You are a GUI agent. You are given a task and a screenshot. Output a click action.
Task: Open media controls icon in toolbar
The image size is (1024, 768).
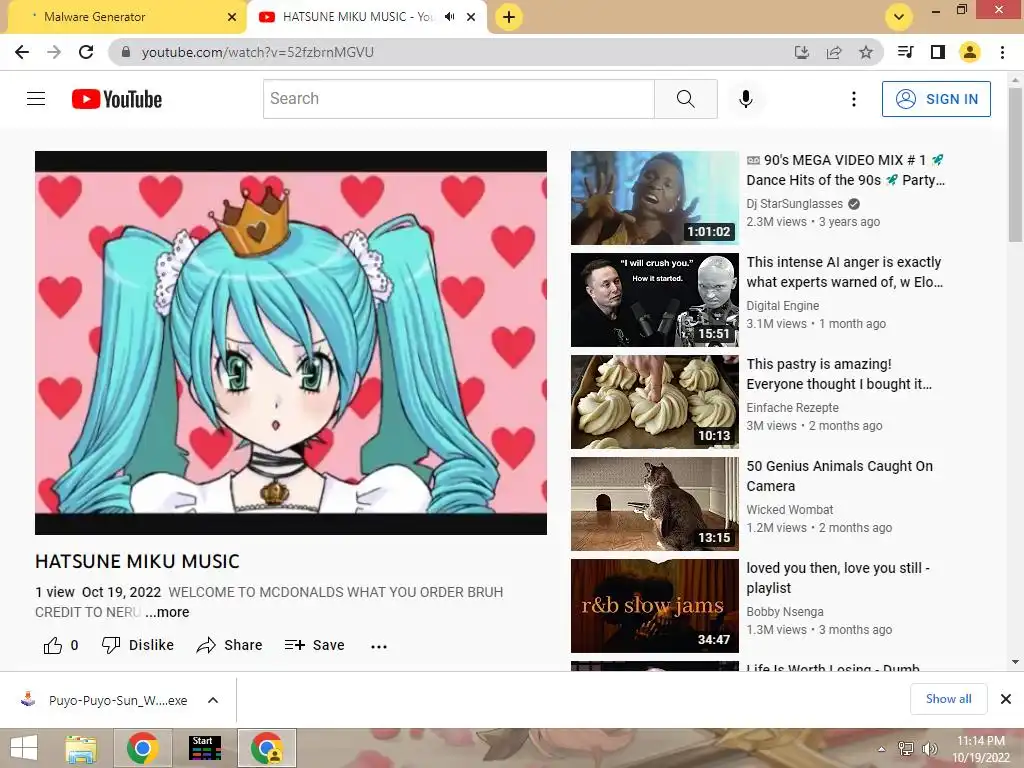(905, 52)
